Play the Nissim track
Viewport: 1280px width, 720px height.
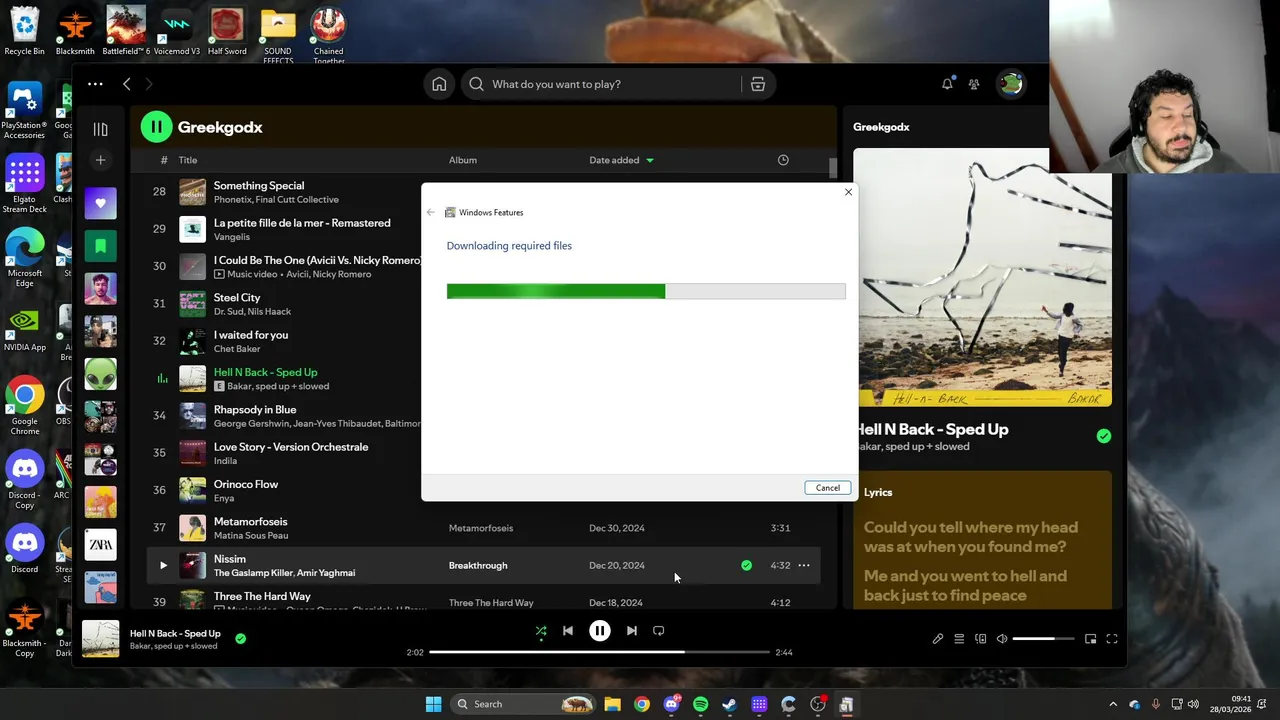(163, 565)
